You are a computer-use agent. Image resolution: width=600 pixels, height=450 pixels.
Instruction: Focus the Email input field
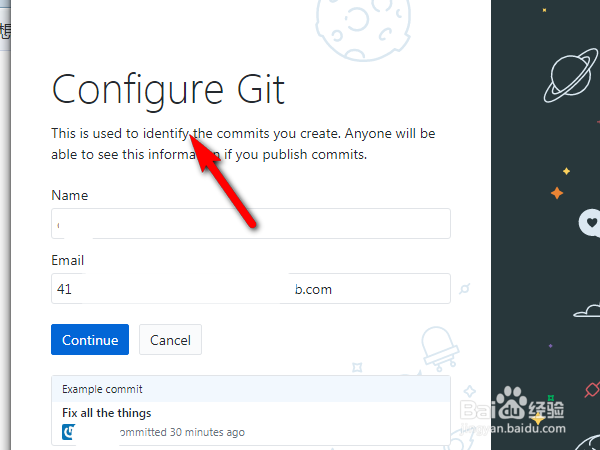(x=250, y=289)
